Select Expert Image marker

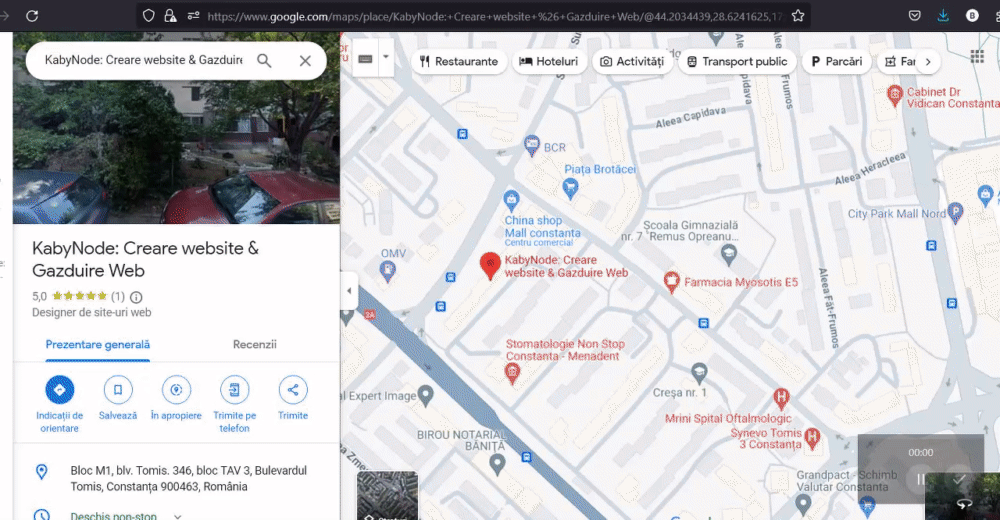point(425,395)
